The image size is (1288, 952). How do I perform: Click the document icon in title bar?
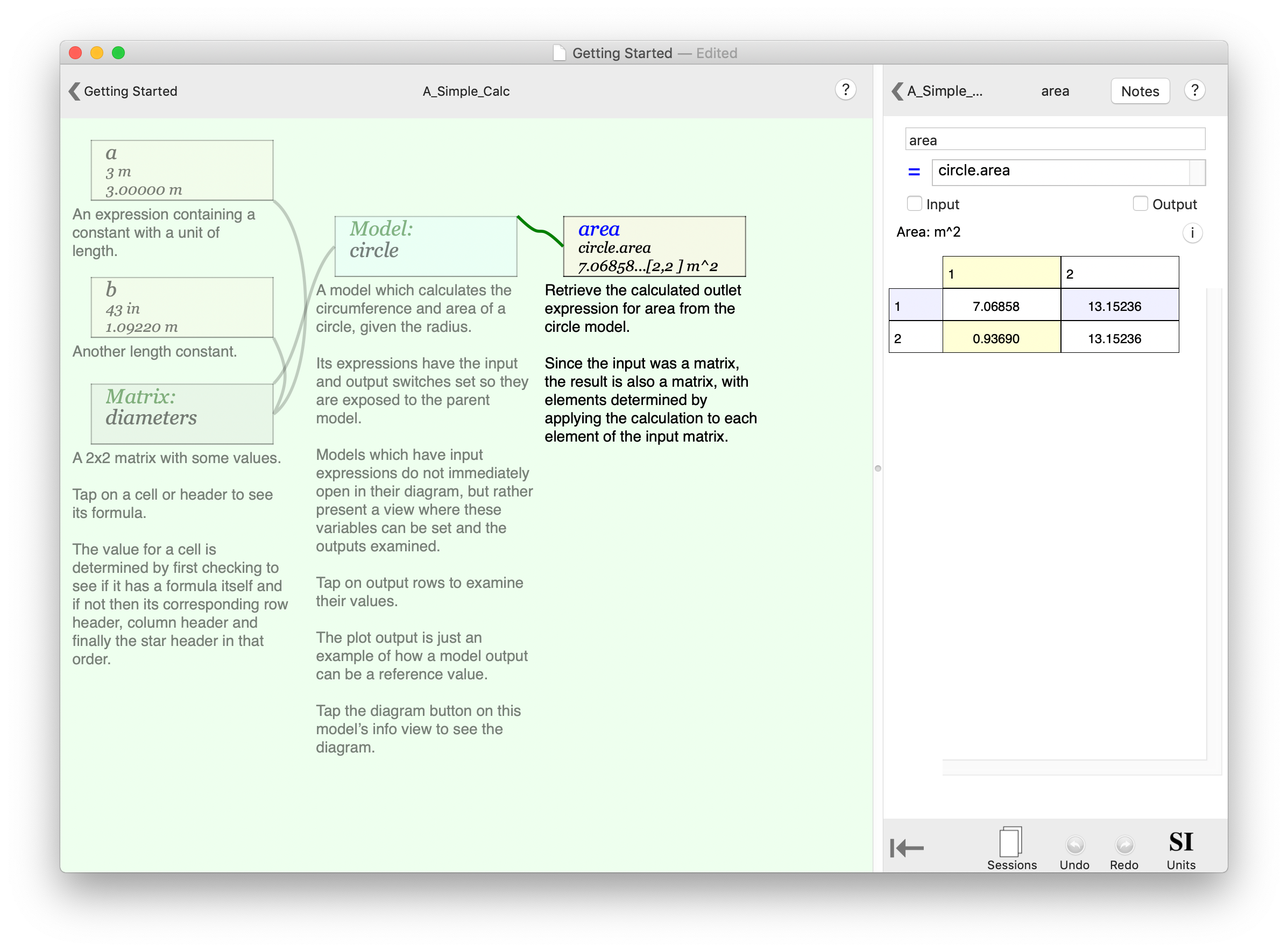click(x=558, y=53)
